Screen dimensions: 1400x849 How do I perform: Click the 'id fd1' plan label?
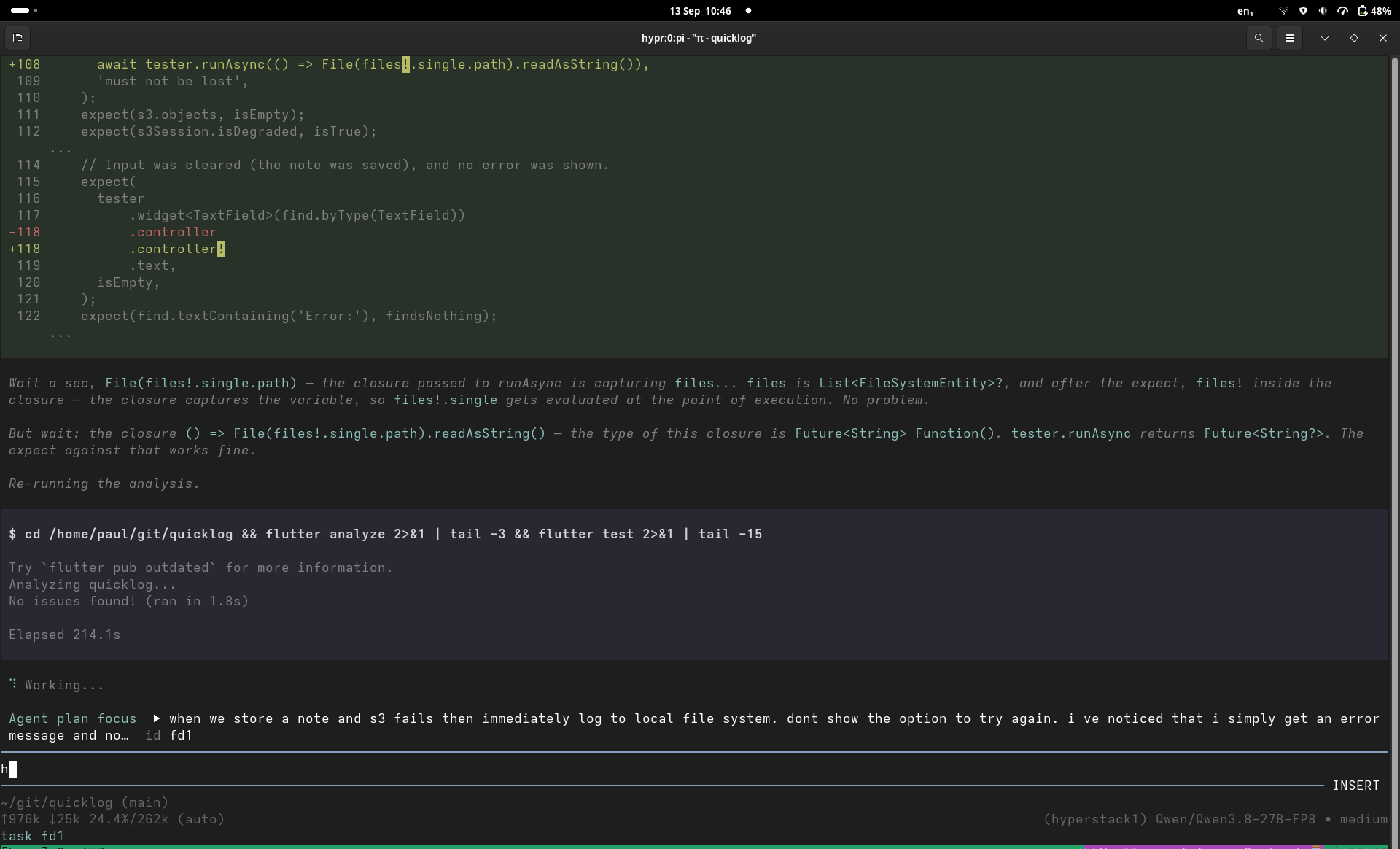[x=168, y=735]
